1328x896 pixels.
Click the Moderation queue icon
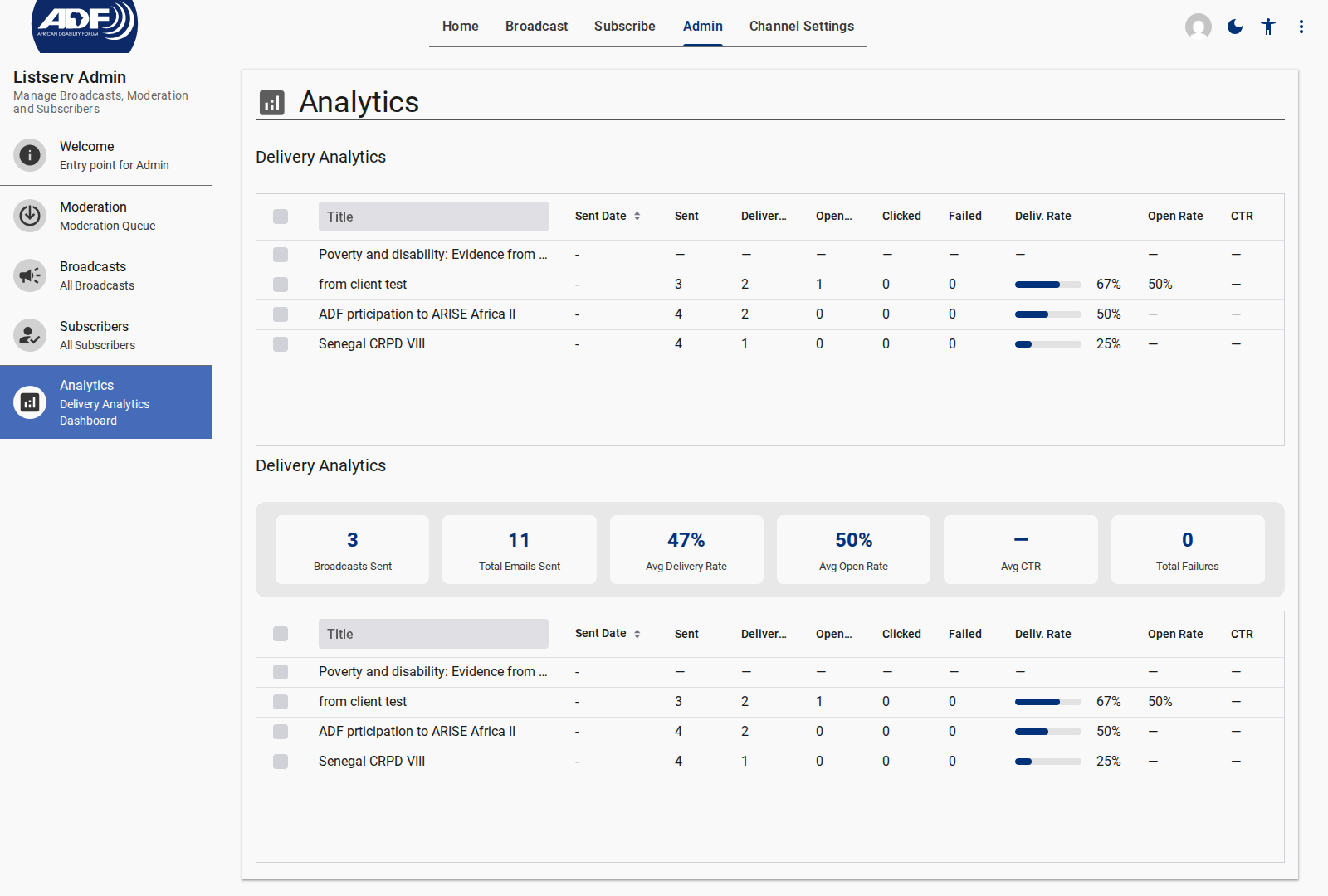[30, 216]
